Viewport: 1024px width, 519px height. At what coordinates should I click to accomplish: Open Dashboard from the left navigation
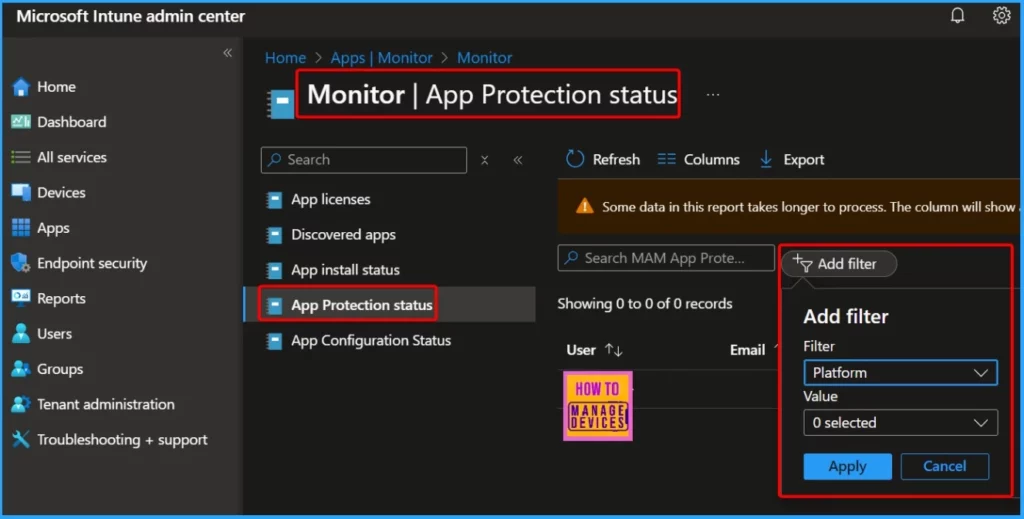click(x=71, y=122)
